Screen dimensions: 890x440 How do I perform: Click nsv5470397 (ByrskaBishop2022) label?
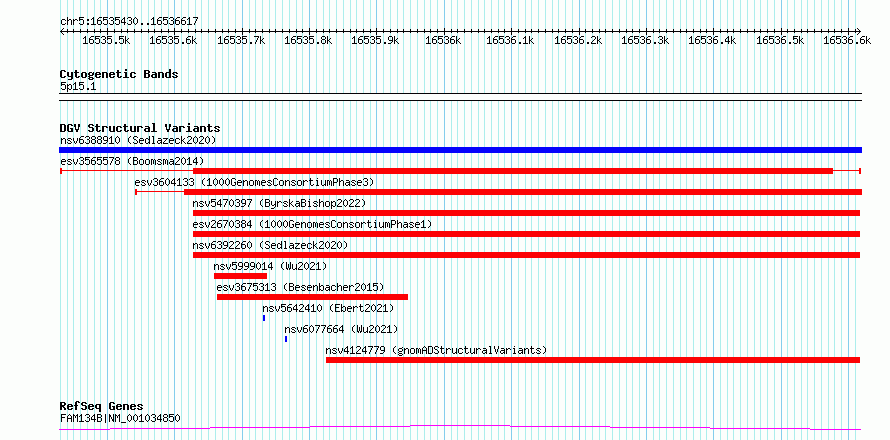(x=279, y=203)
